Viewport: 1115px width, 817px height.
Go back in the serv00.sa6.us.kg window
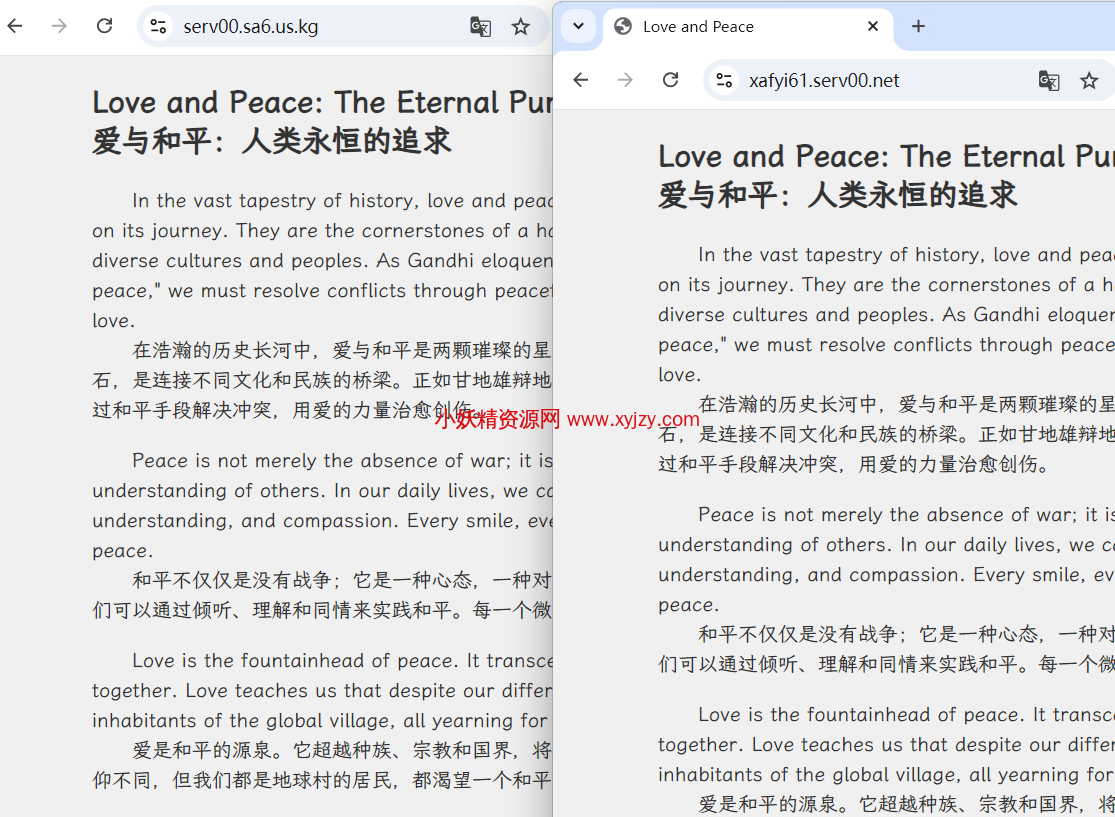pyautogui.click(x=15, y=26)
